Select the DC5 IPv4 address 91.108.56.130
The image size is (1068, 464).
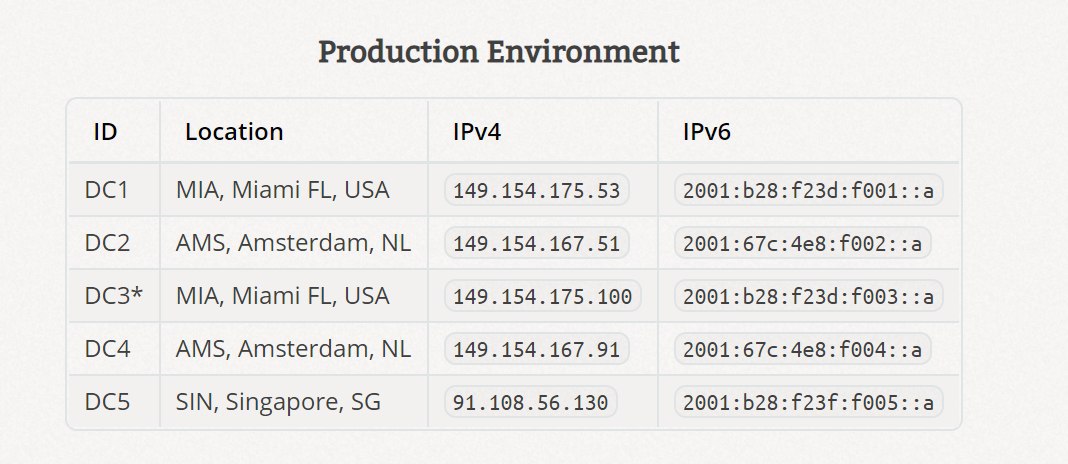pyautogui.click(x=531, y=402)
